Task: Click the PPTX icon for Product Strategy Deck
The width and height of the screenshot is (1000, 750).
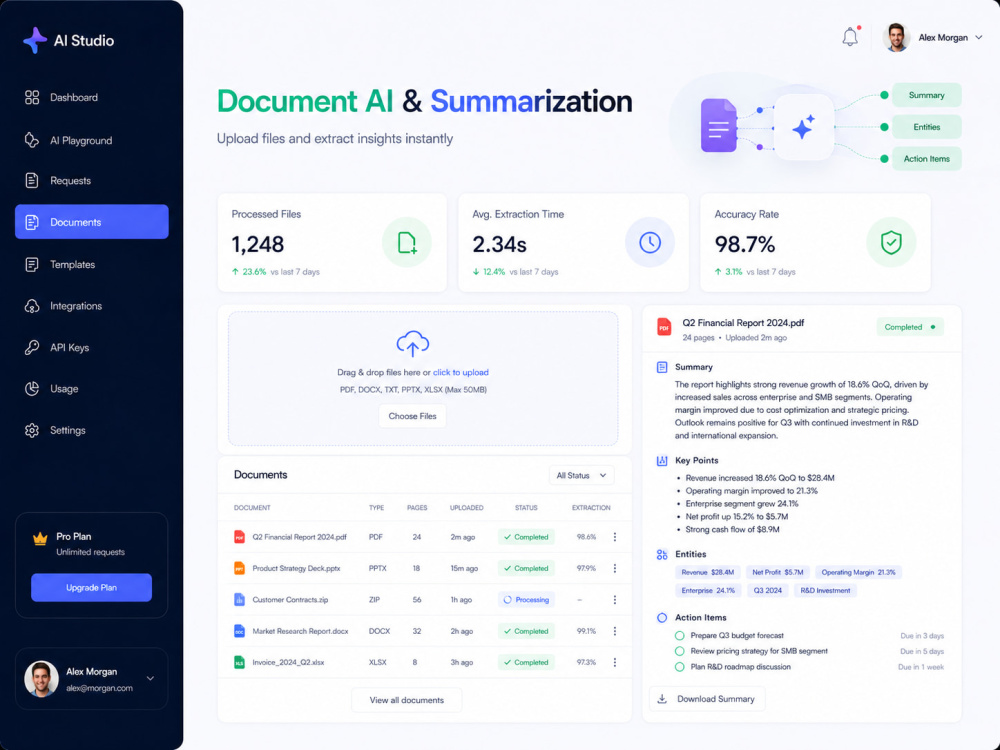Action: pyautogui.click(x=239, y=568)
